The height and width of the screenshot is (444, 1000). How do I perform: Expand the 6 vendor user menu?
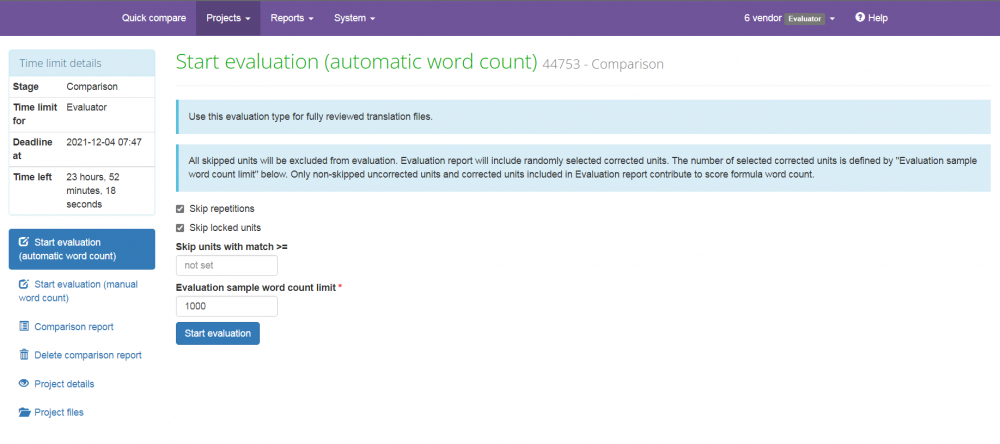click(x=789, y=18)
